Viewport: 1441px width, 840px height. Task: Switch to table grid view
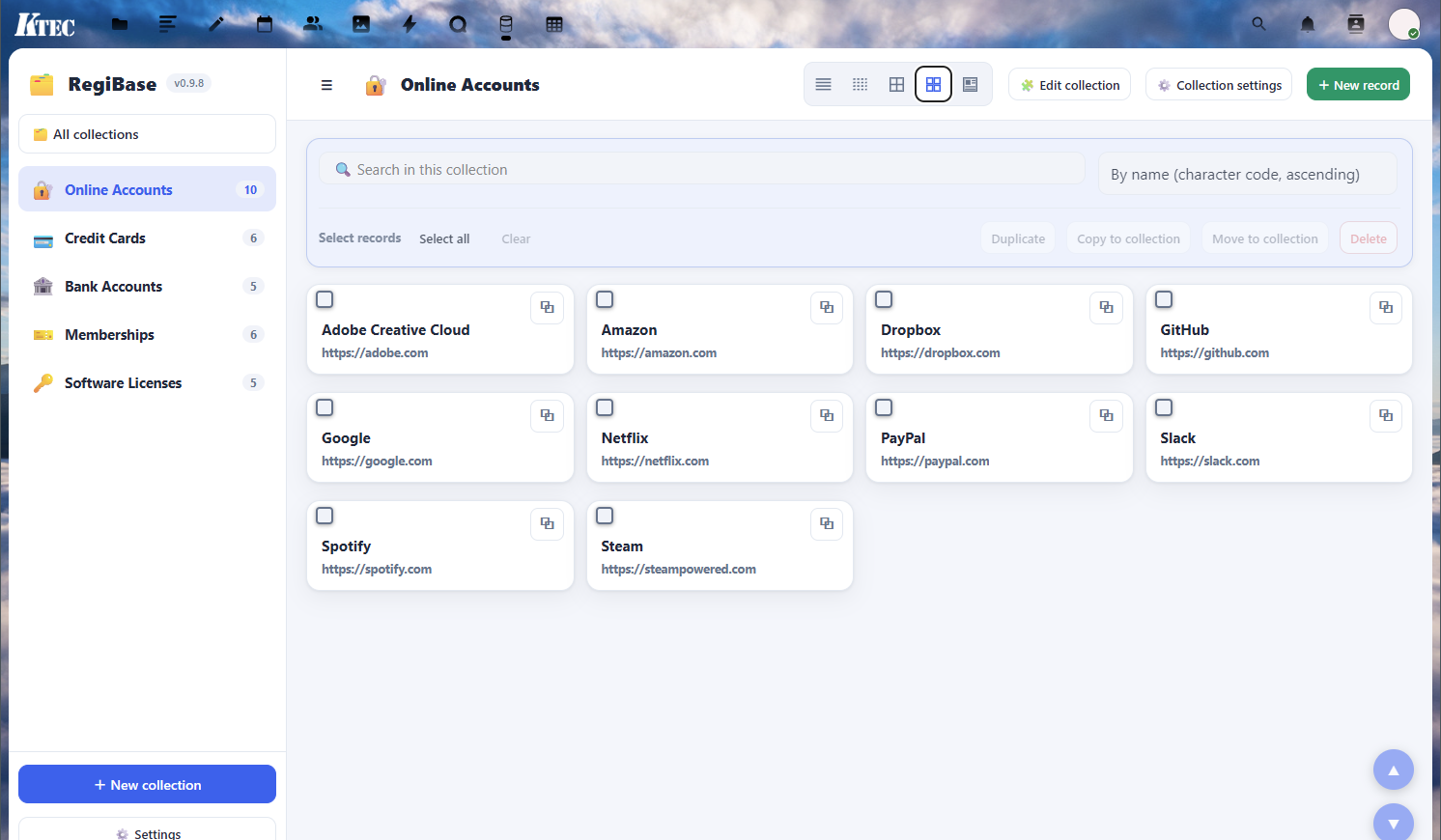896,85
